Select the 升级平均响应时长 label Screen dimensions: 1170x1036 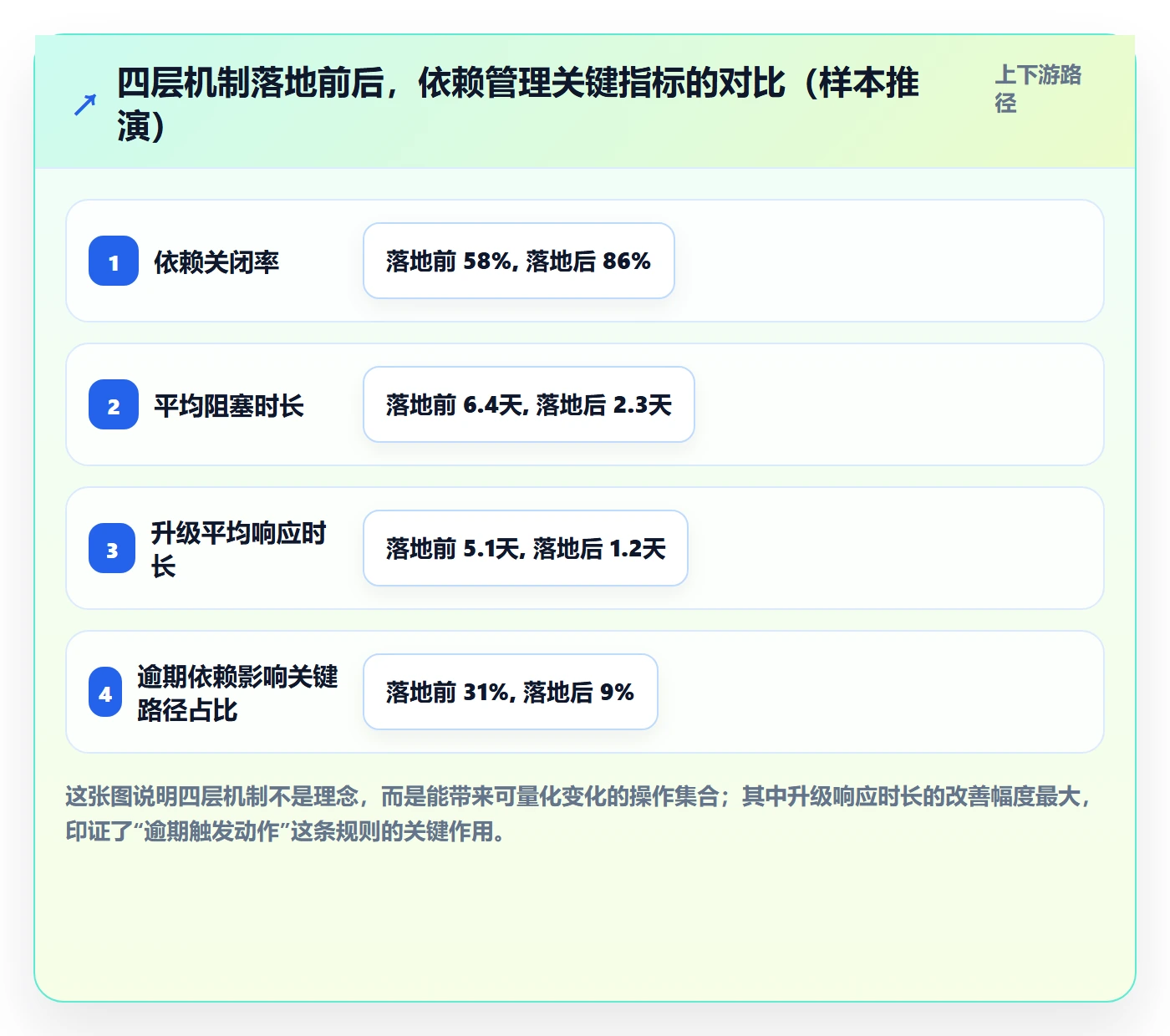(239, 549)
